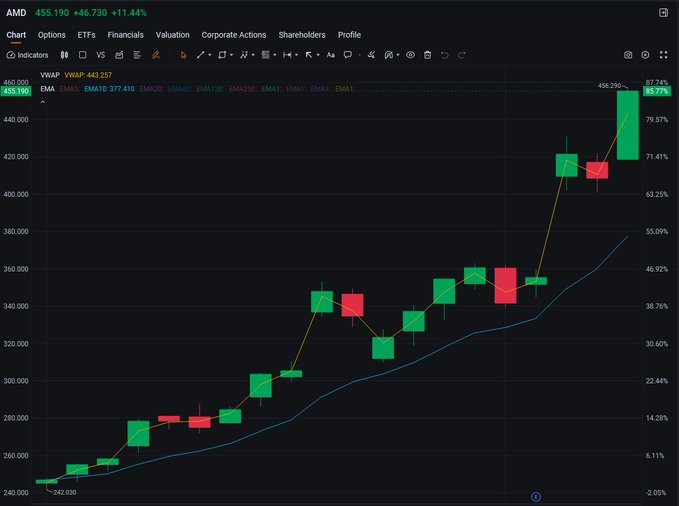Click the blue event marker on the time axis
The width and height of the screenshot is (679, 506).
536,496
